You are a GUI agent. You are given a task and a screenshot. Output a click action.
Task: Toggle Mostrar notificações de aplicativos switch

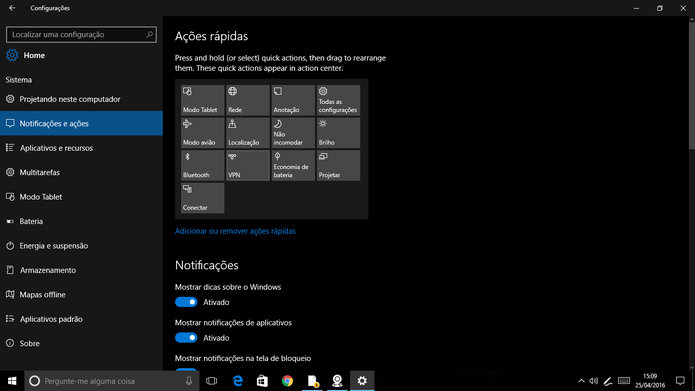(x=186, y=337)
